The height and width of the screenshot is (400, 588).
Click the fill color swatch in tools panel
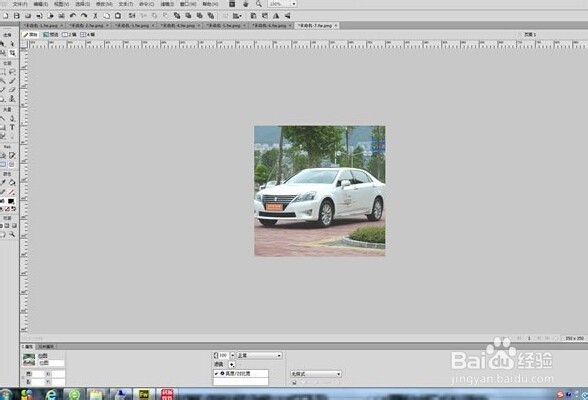[x=11, y=201]
